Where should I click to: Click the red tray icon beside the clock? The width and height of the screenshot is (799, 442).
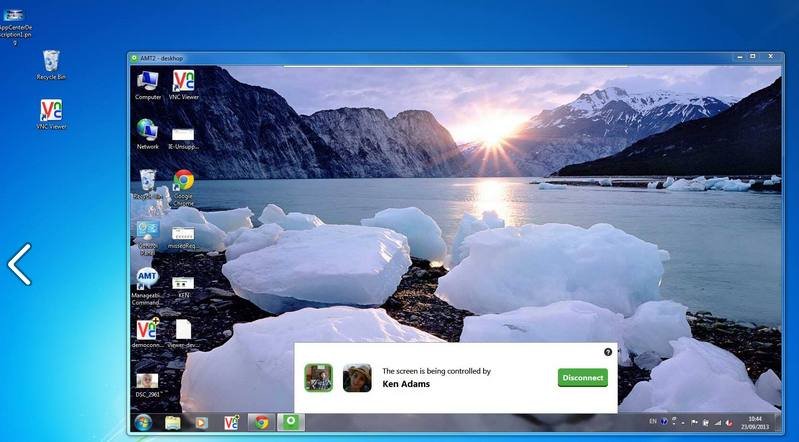729,422
